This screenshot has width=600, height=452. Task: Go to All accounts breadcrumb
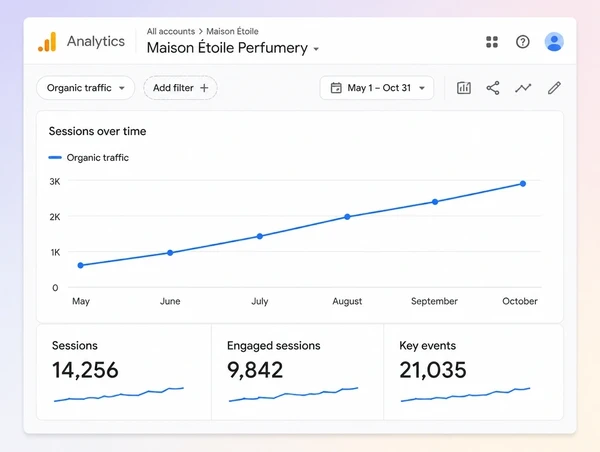(171, 31)
